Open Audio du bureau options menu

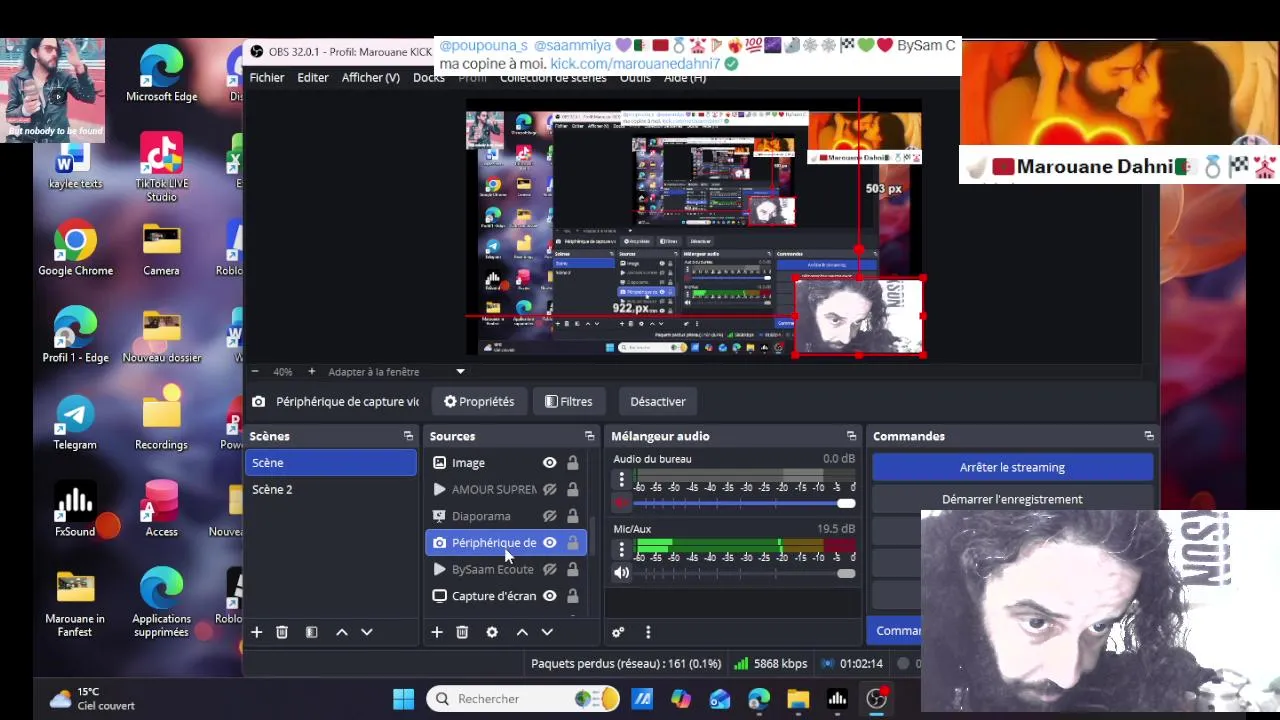click(621, 479)
